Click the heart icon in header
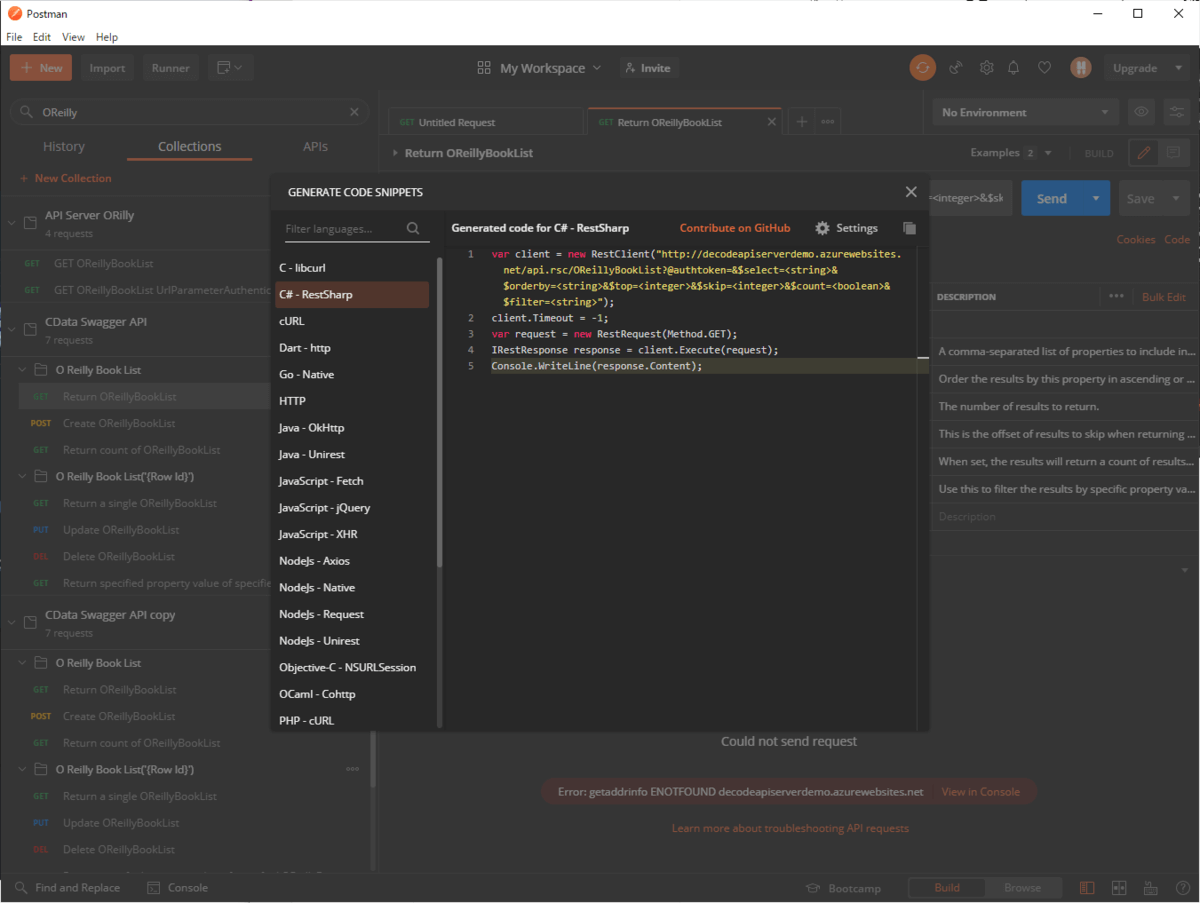The width and height of the screenshot is (1200, 903). 1044,68
